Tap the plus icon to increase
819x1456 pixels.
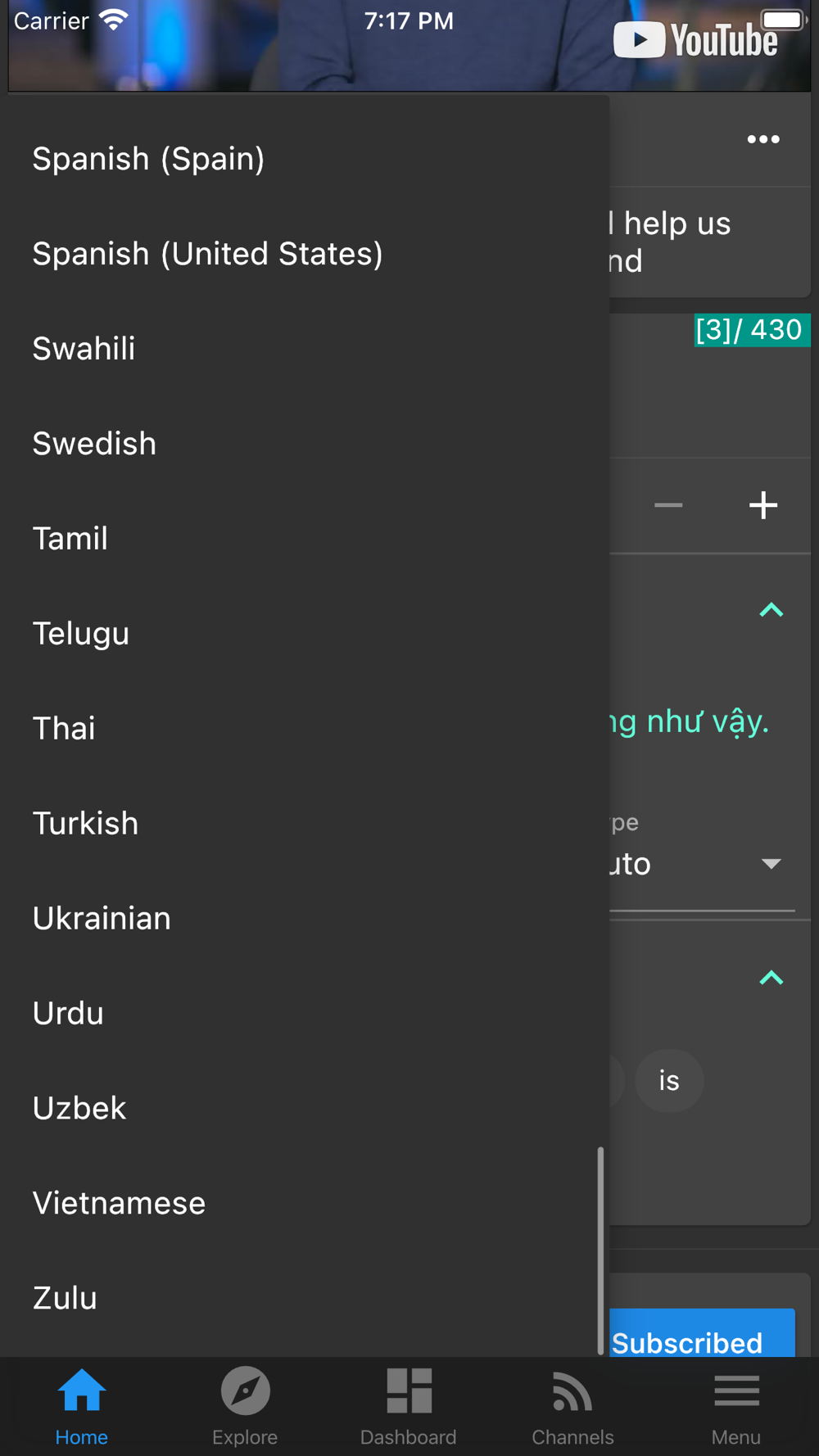[x=763, y=505]
